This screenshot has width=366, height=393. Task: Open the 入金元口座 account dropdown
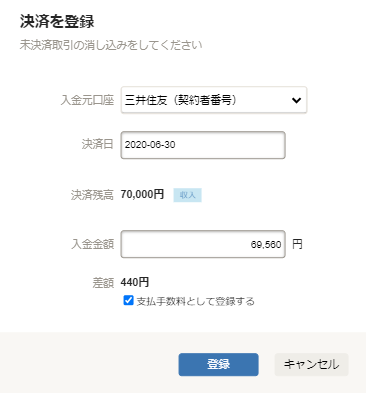coord(214,100)
